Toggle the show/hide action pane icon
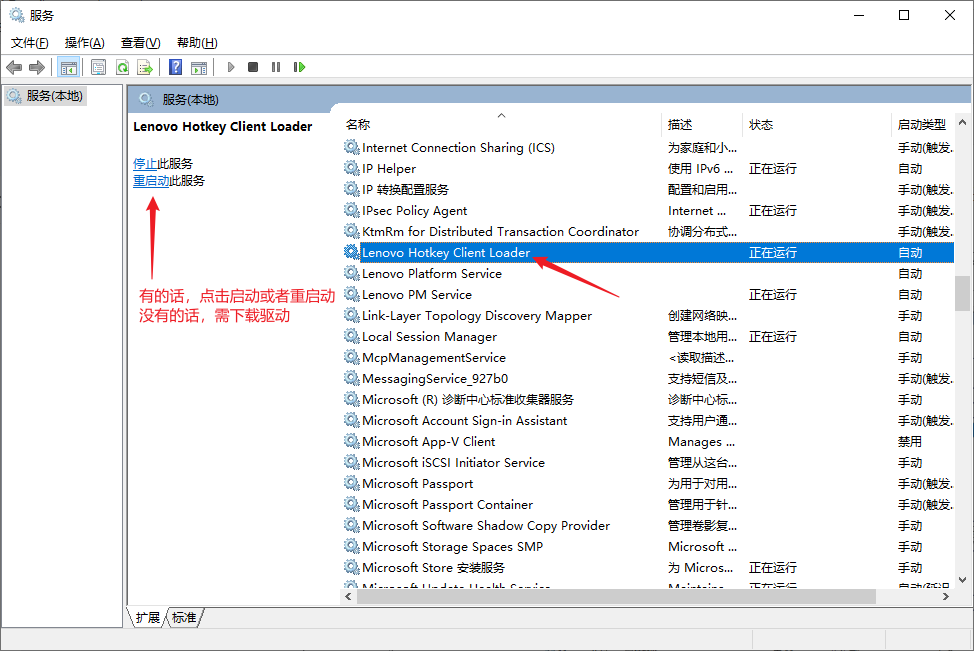The width and height of the screenshot is (974, 651). click(x=199, y=67)
